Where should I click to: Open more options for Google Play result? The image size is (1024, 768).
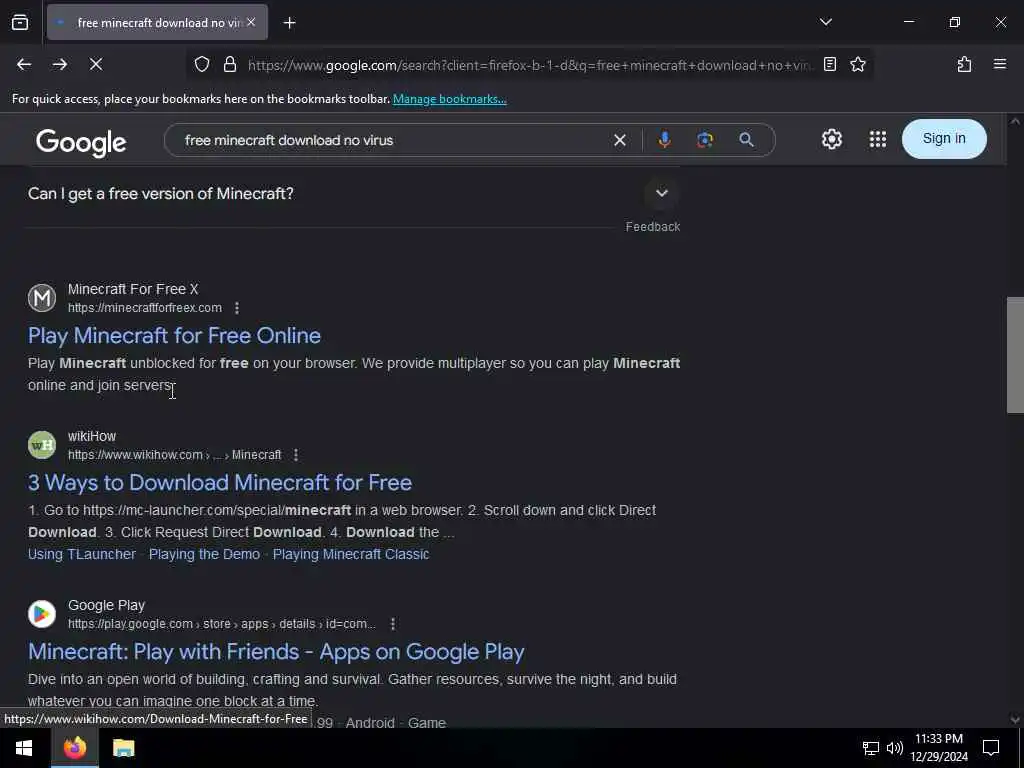coord(392,624)
